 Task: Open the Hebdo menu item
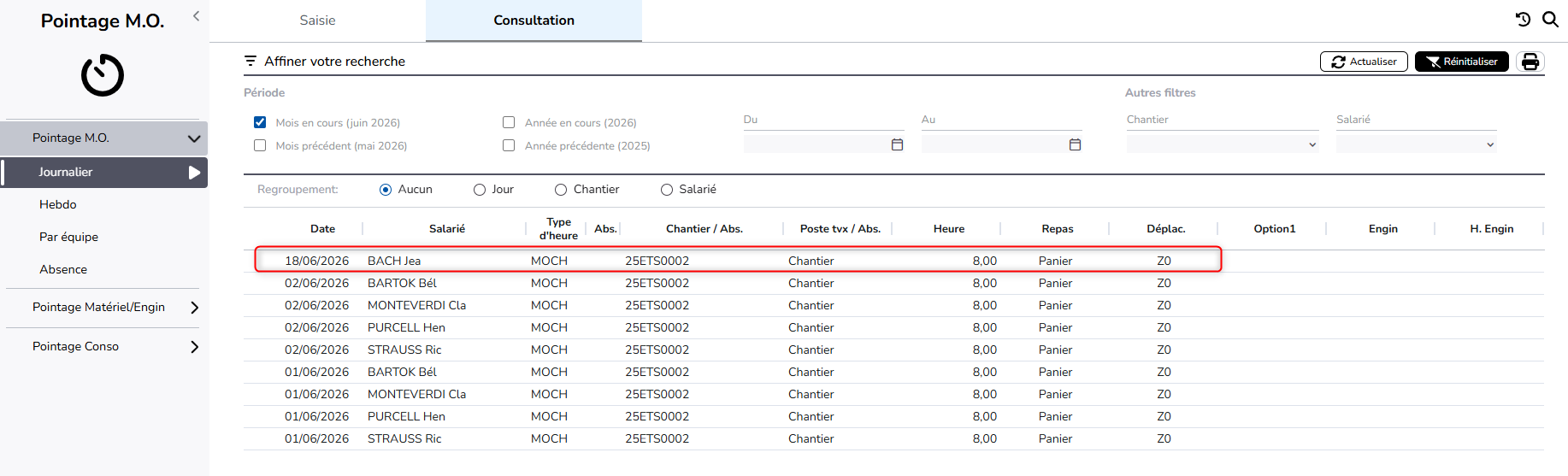[58, 204]
